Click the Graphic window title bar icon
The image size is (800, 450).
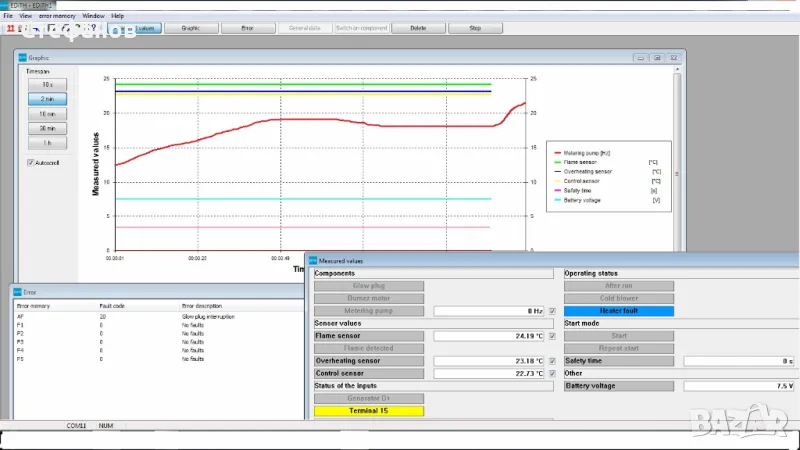[x=23, y=58]
